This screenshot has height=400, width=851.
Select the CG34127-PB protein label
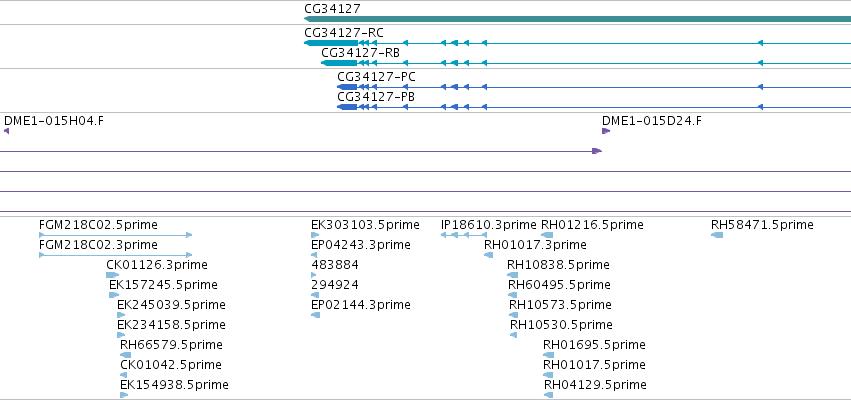point(376,97)
